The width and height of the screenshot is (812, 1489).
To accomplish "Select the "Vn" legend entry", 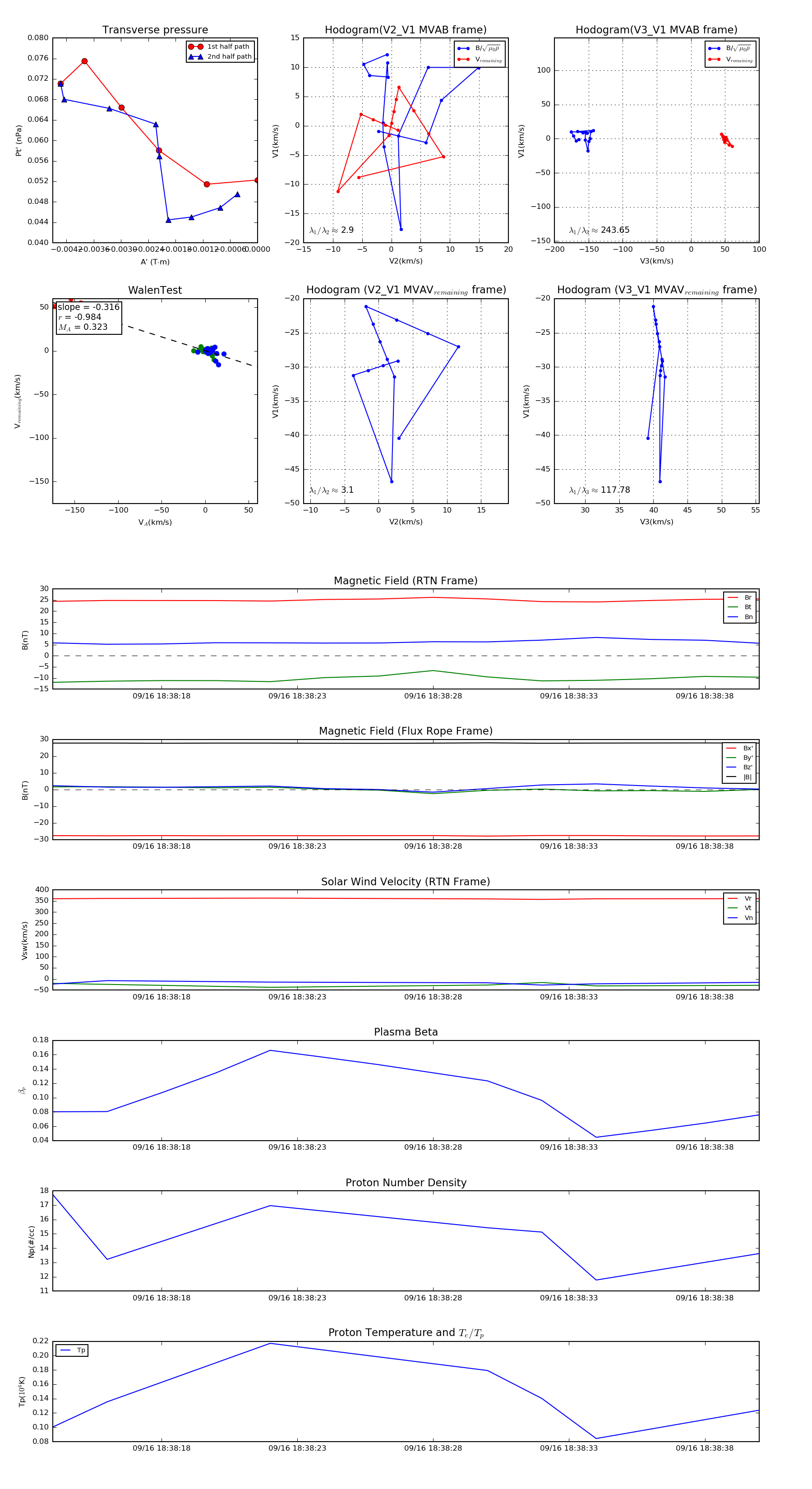I will click(740, 918).
